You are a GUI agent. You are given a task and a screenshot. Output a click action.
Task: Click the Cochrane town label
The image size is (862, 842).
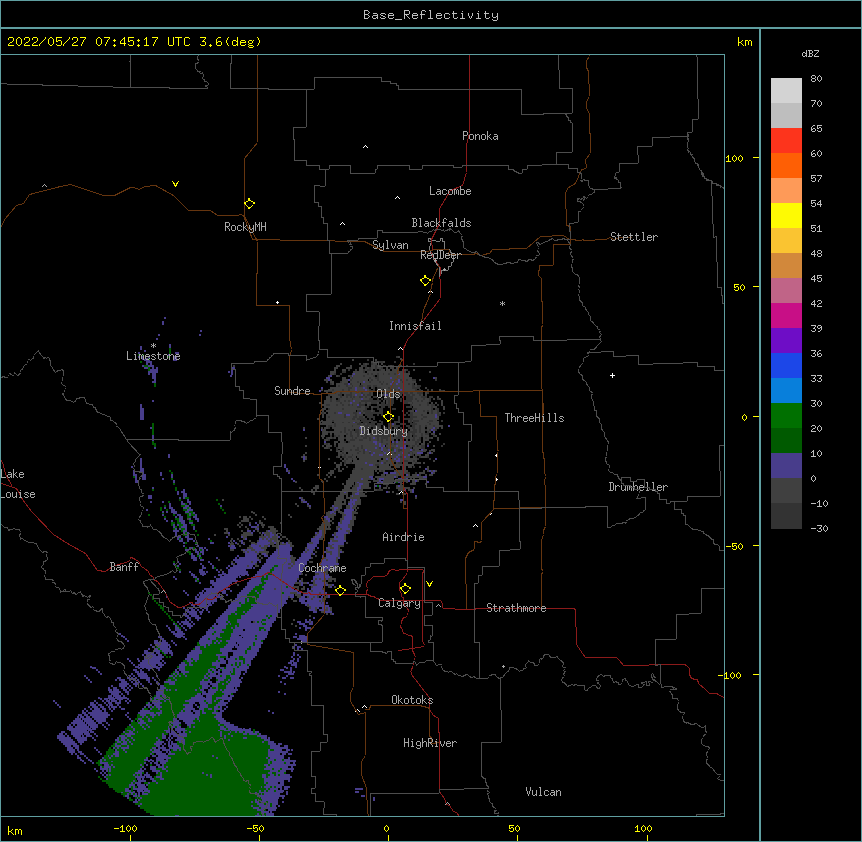pyautogui.click(x=322, y=568)
